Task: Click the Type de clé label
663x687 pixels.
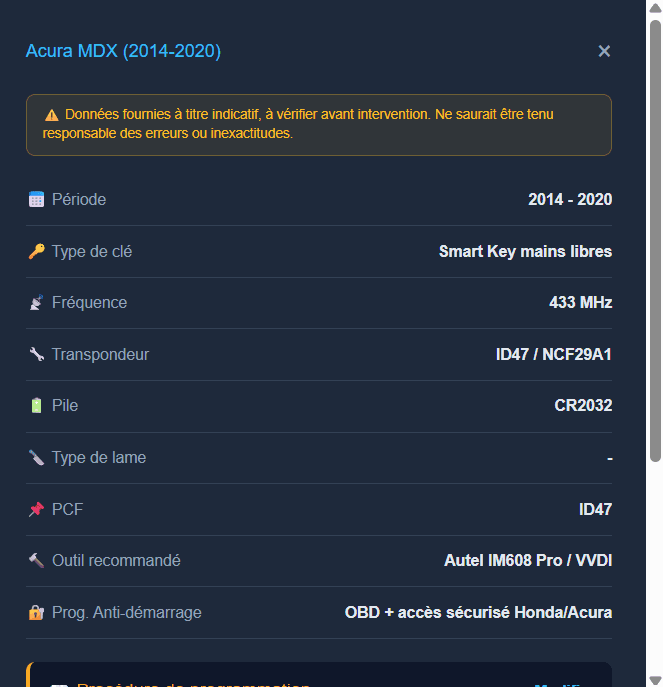Action: [92, 251]
